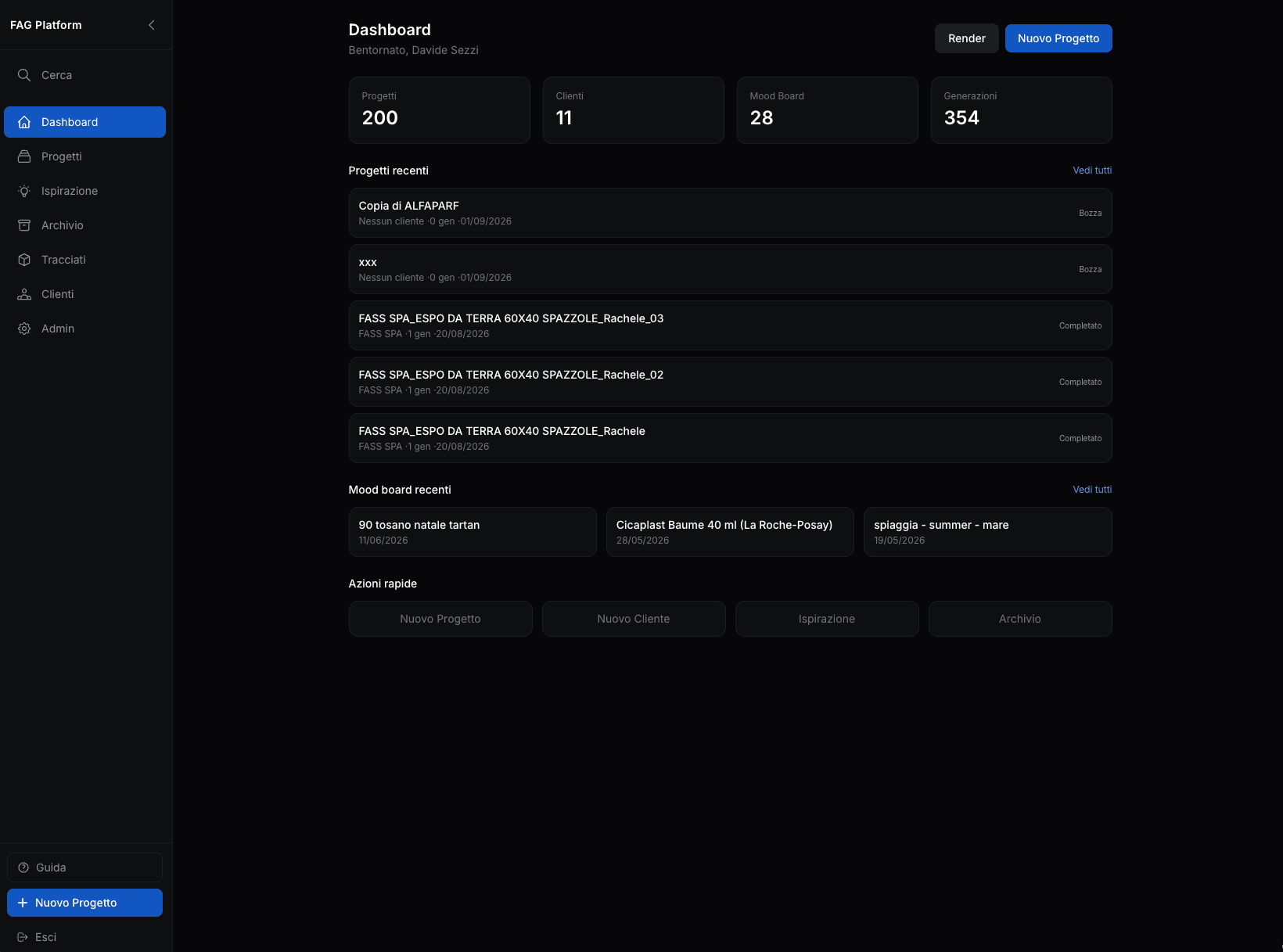Open the Generazioni 354 stat card
This screenshot has height=952, width=1283.
pyautogui.click(x=1022, y=110)
